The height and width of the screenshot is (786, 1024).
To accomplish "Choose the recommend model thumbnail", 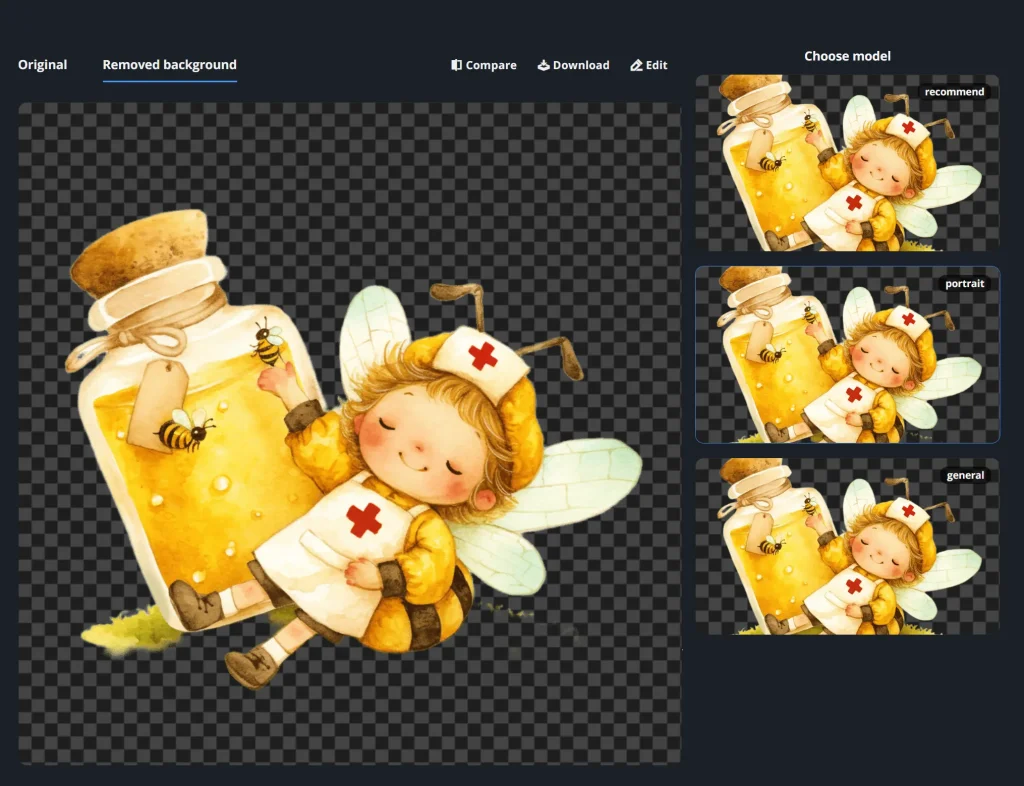I will pos(846,163).
